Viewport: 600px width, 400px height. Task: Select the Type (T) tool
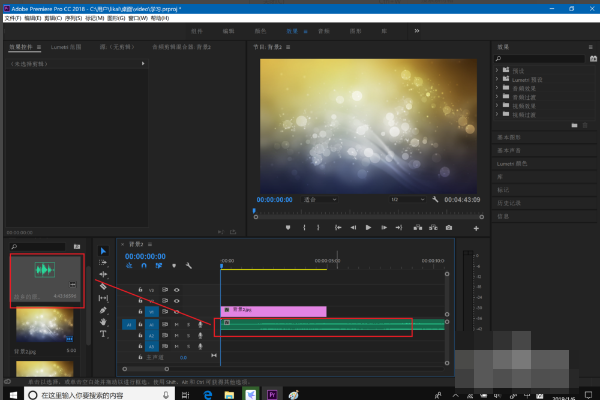click(x=103, y=335)
